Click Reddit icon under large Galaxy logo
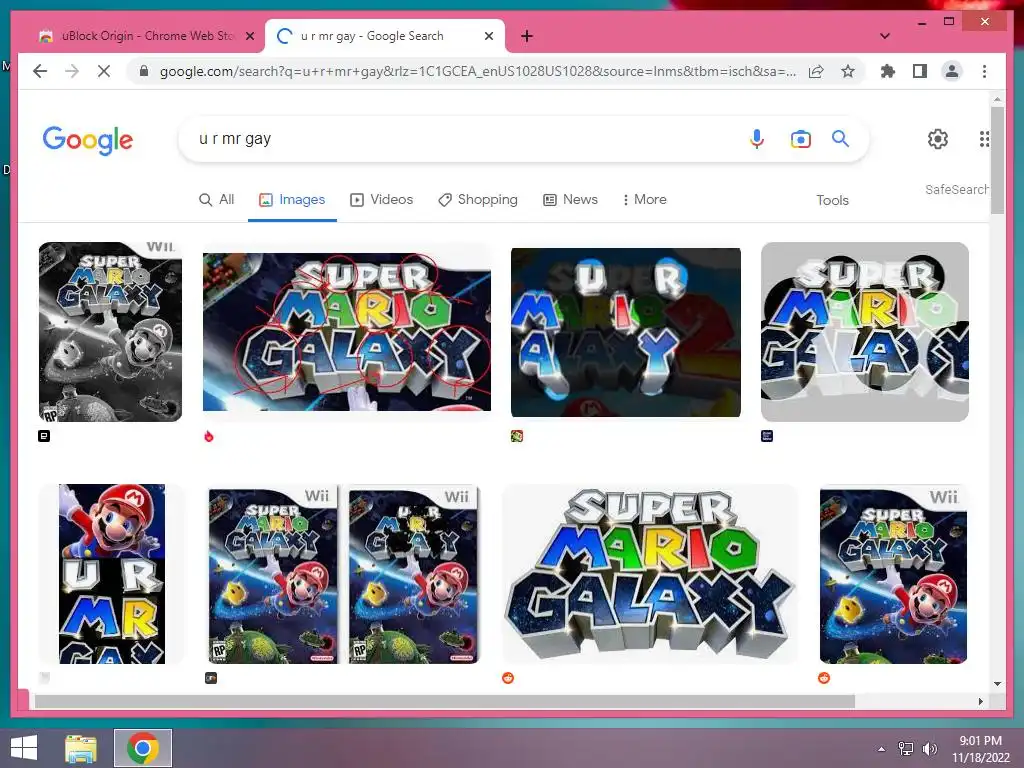Screen dimensions: 1024x768 [x=507, y=678]
